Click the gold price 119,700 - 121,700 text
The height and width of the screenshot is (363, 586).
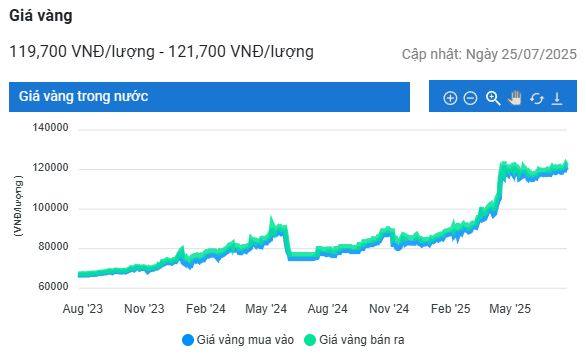point(161,52)
